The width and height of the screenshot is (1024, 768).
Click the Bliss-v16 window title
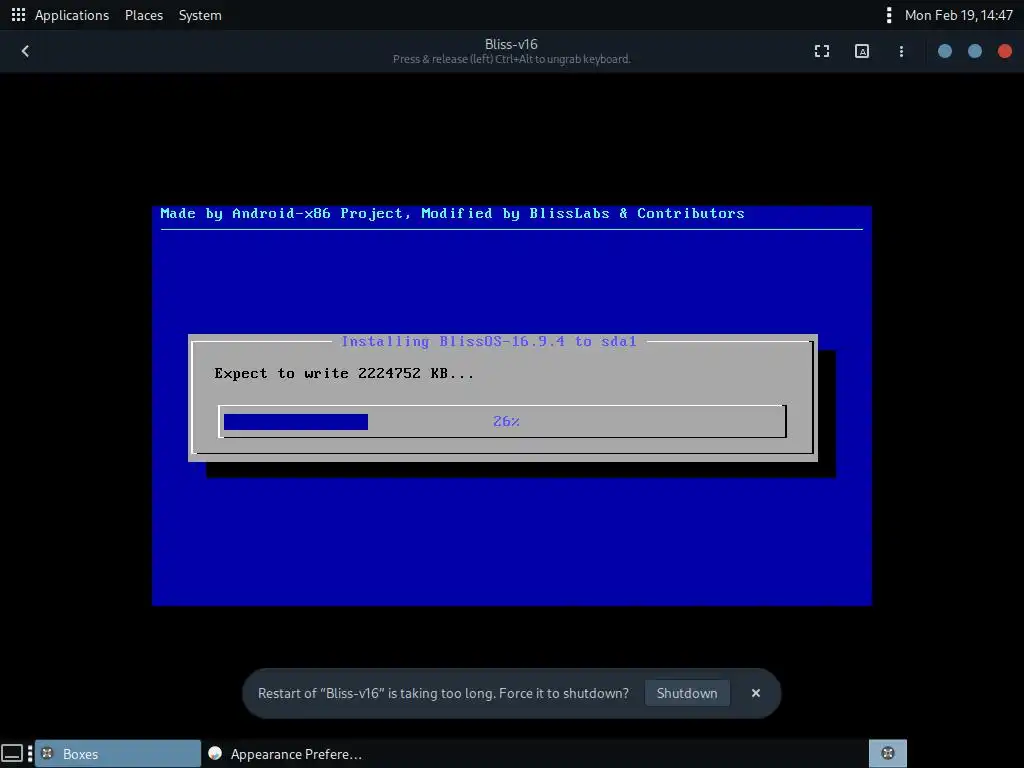tap(511, 44)
